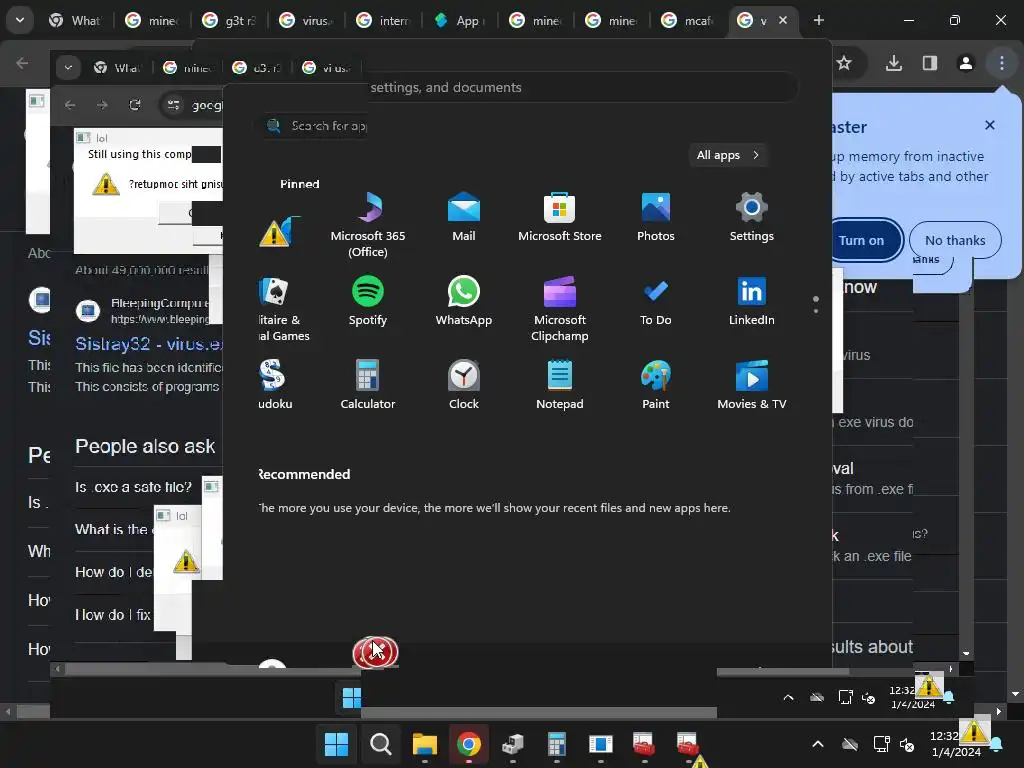Open Chrome three-dot menu
This screenshot has height=768, width=1024.
coord(1002,63)
